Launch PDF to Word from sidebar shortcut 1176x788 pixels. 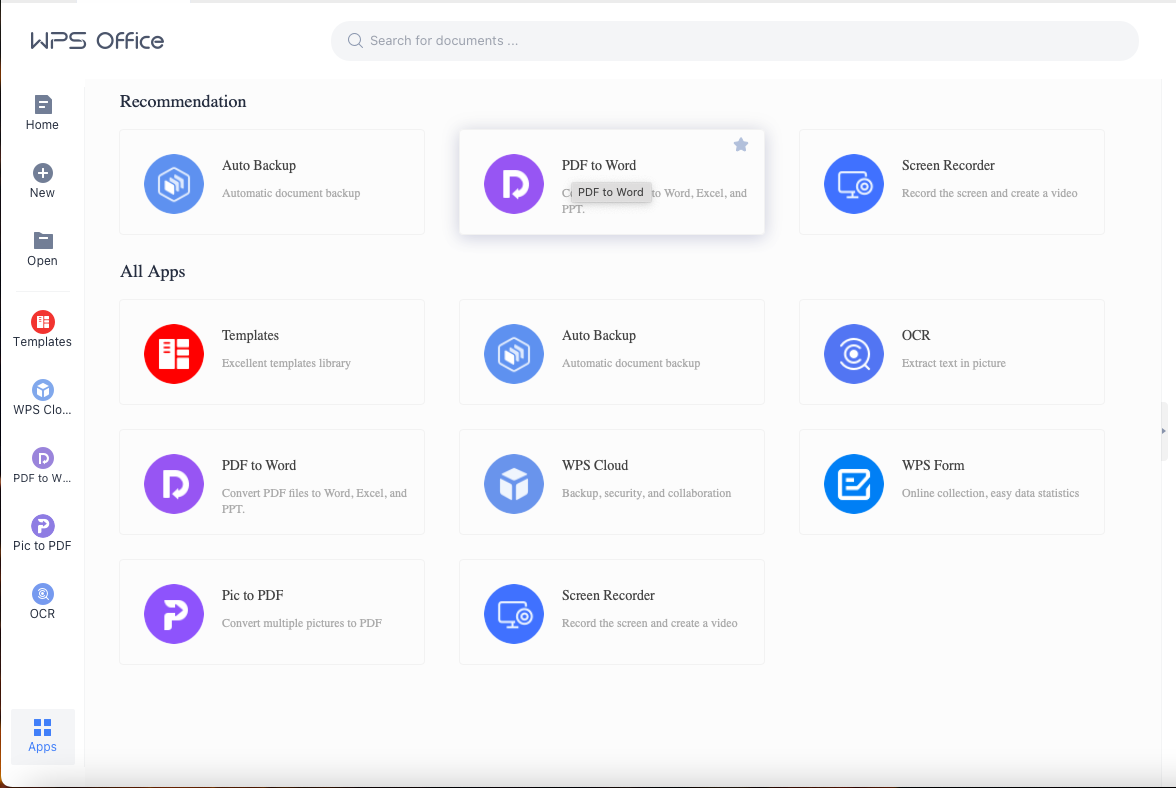(43, 466)
